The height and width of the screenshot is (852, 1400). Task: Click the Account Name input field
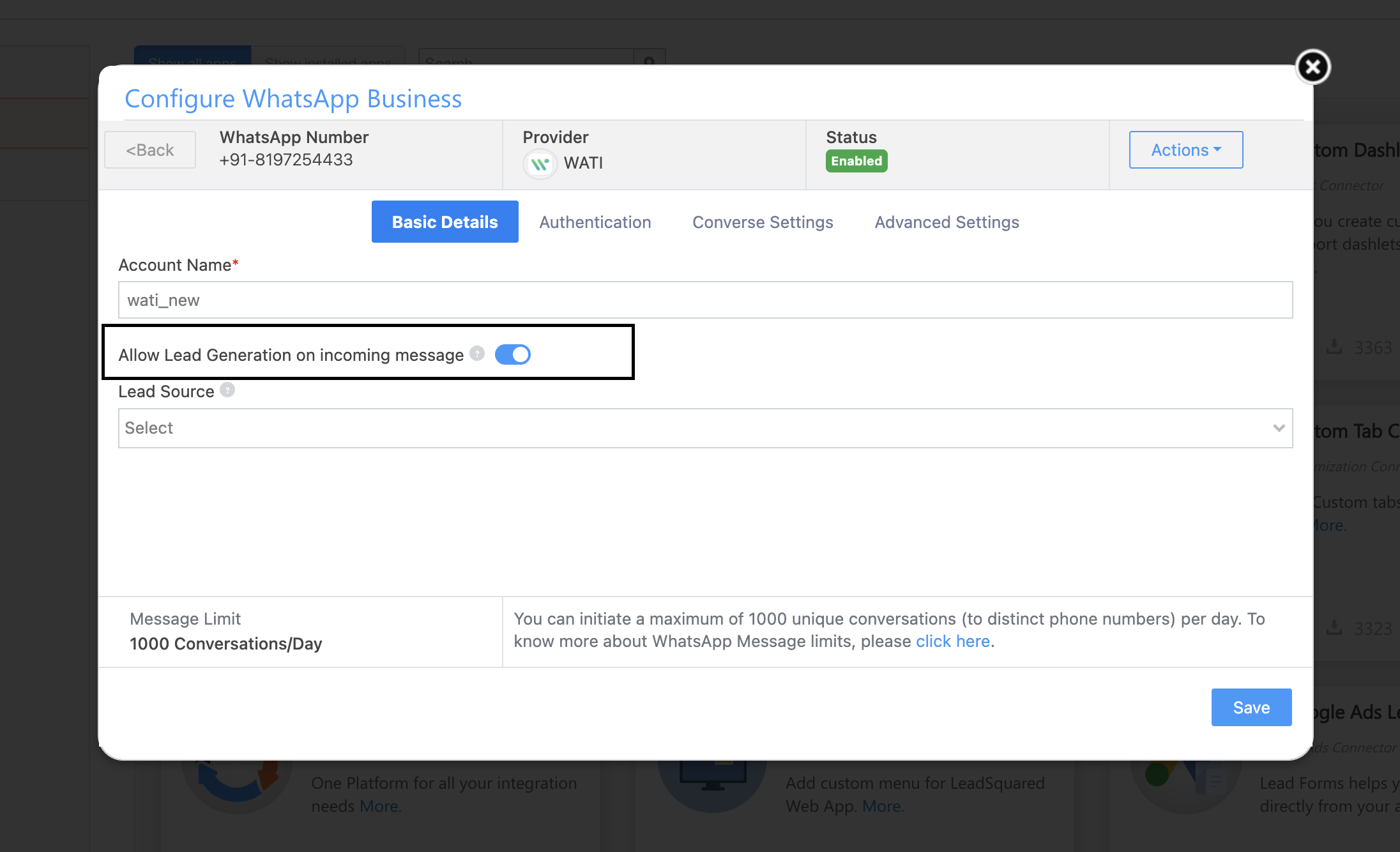point(704,300)
